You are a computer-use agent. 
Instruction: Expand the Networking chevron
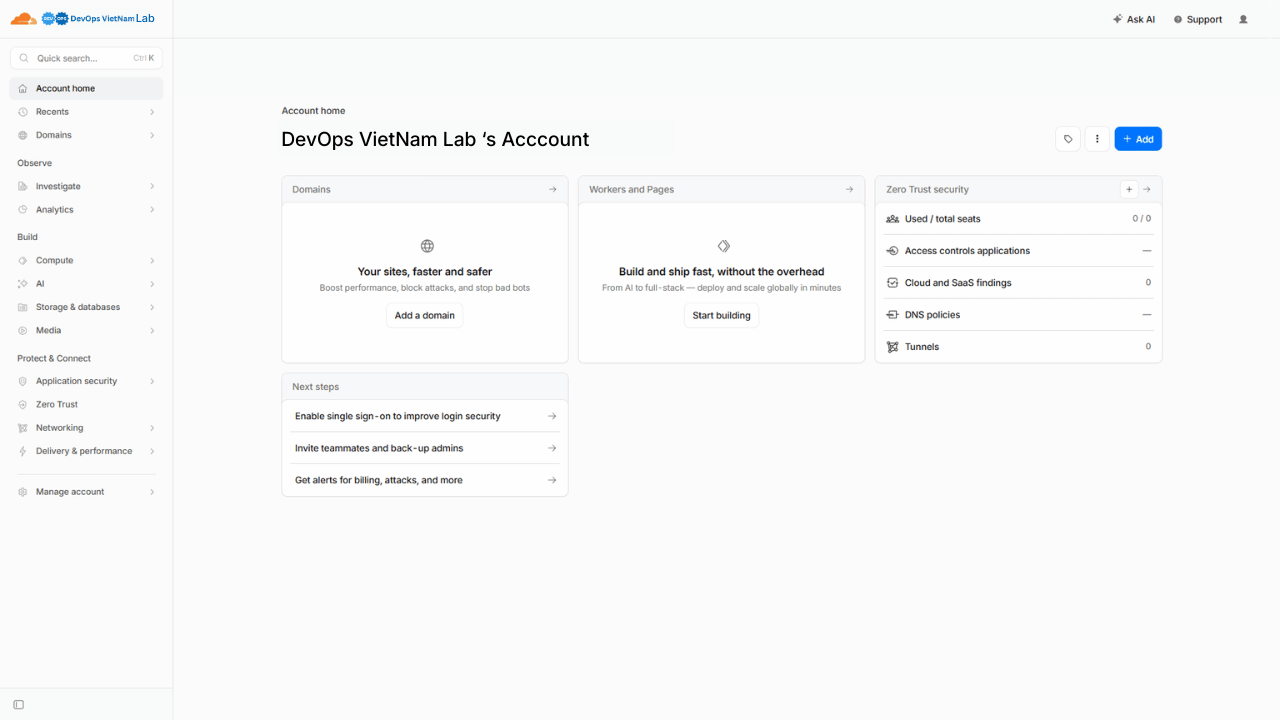tap(152, 428)
